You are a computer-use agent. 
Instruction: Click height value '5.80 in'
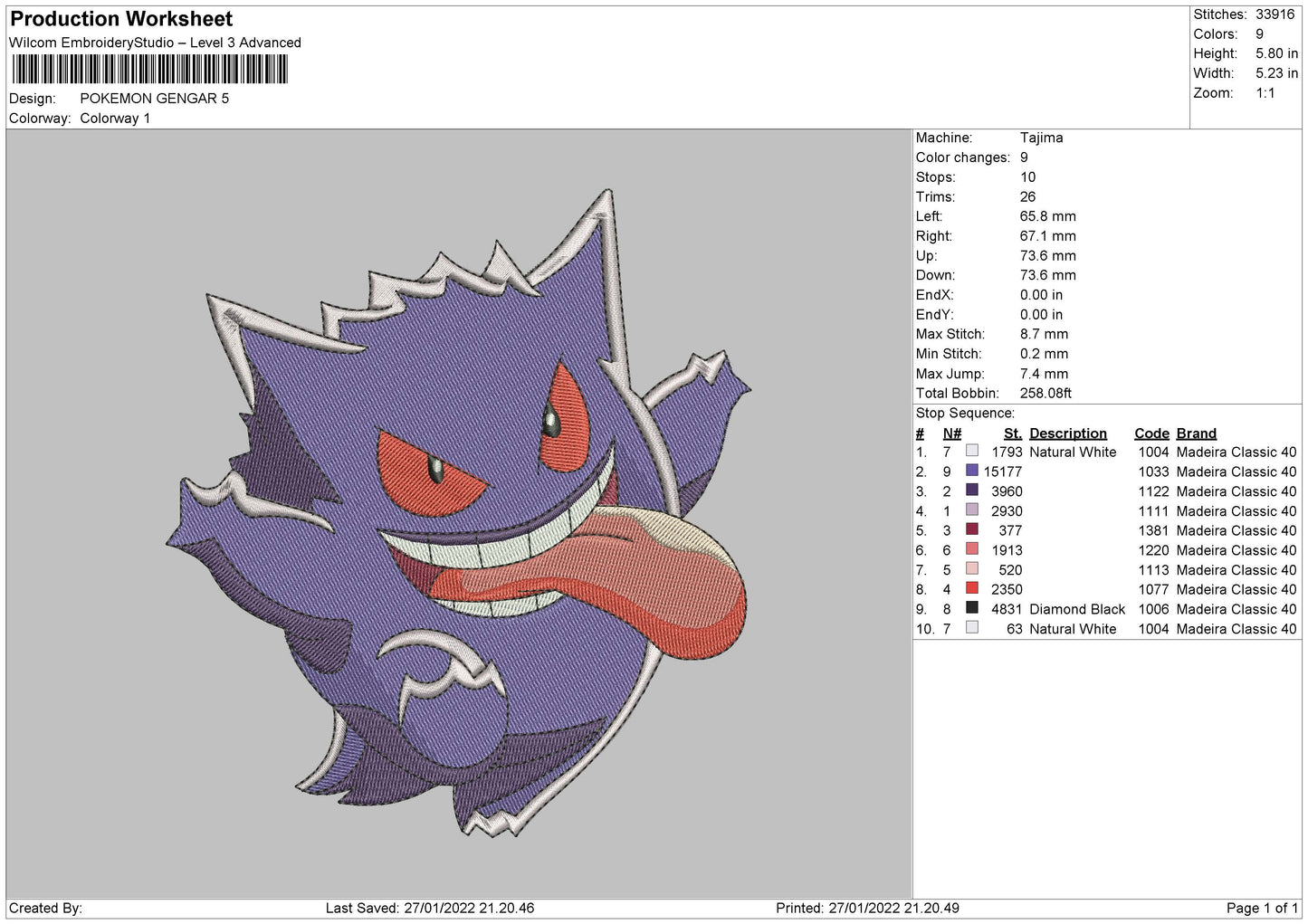[1276, 54]
